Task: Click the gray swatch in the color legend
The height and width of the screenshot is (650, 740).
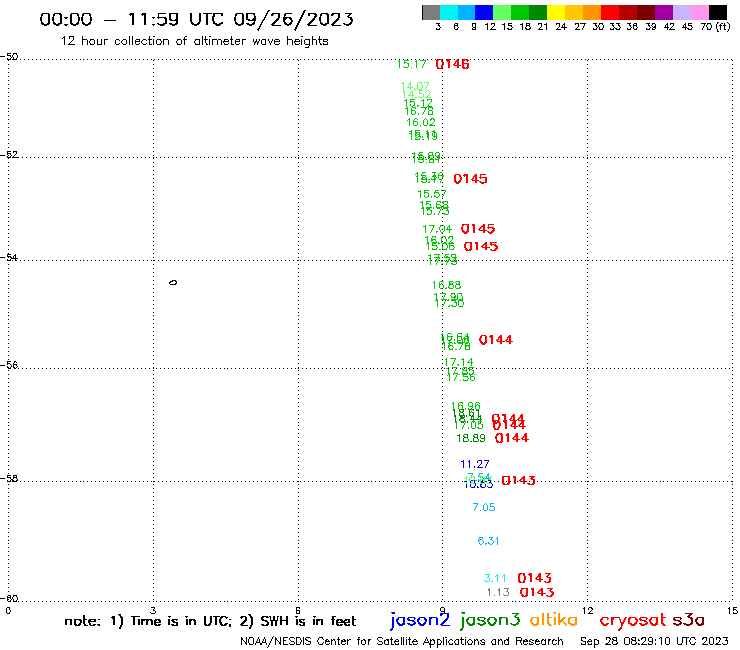Action: 431,12
